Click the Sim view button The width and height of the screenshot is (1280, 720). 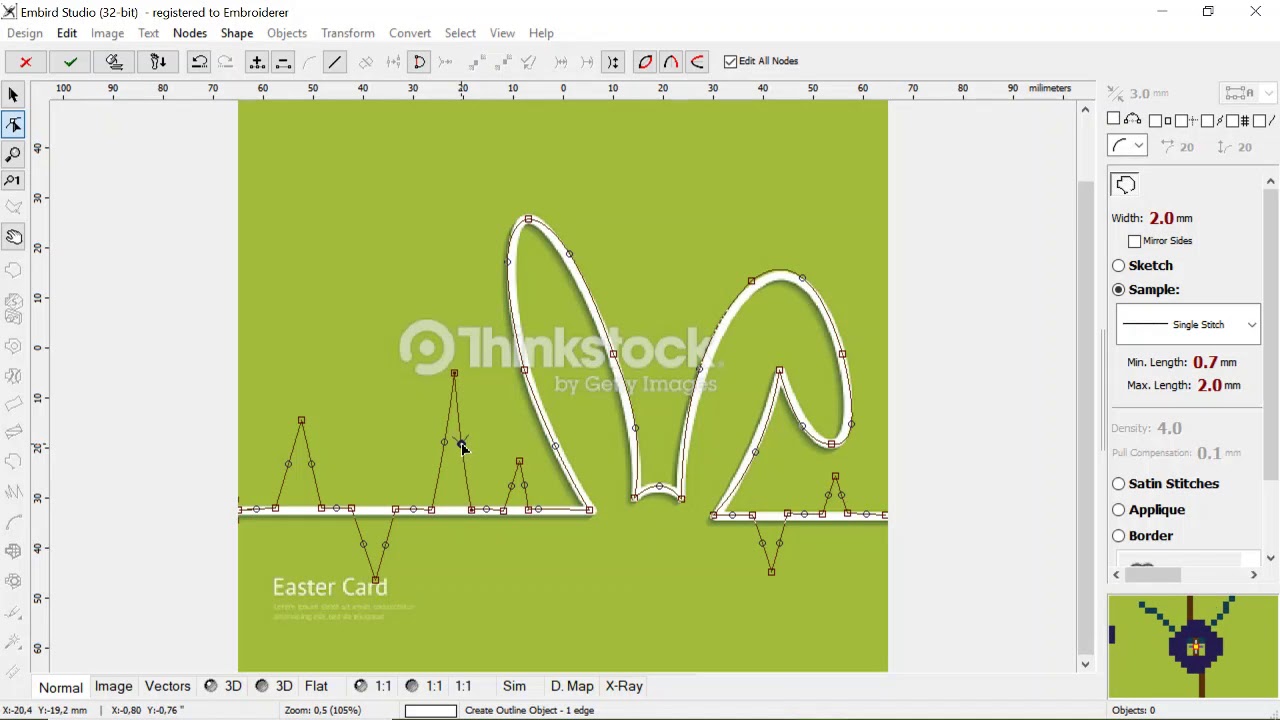[x=514, y=686]
